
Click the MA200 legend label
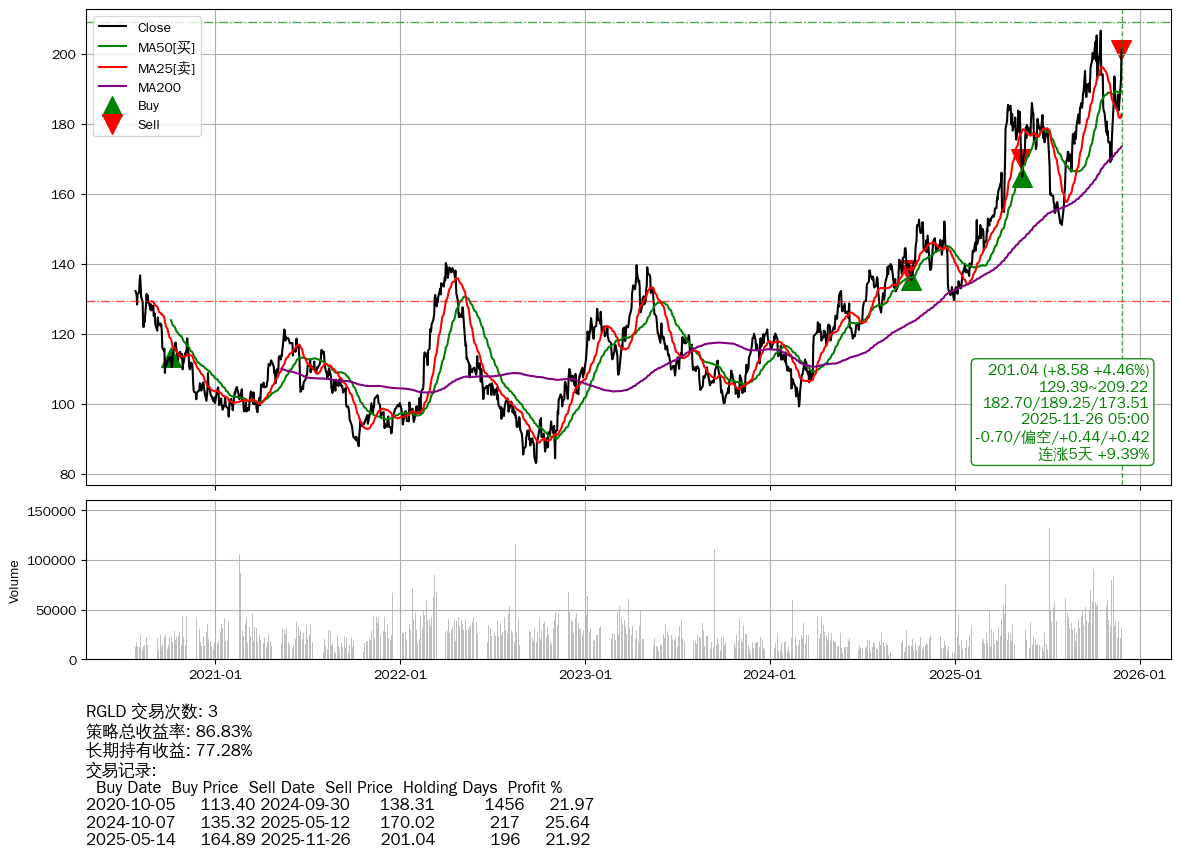pyautogui.click(x=159, y=87)
